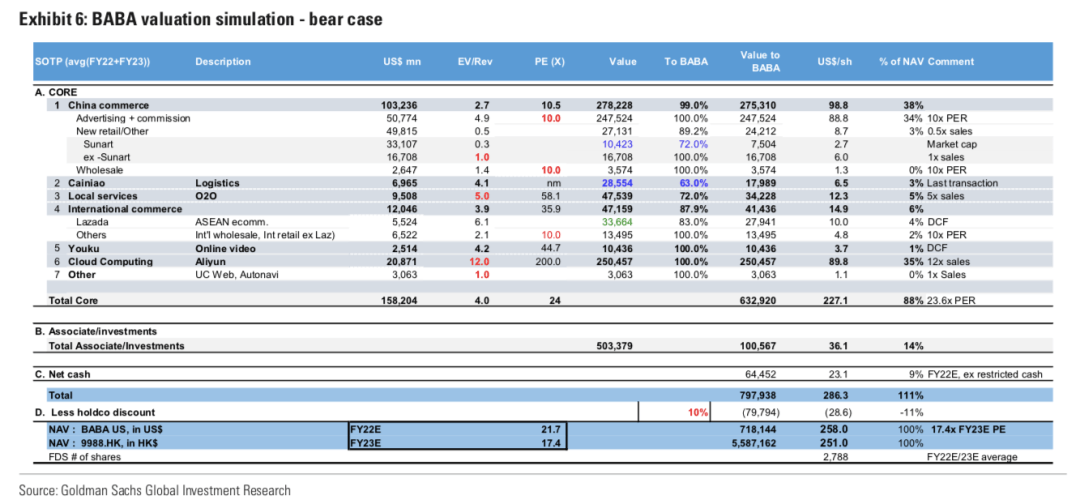Click the Total value 797,938
The height and width of the screenshot is (504, 1080).
click(x=760, y=396)
